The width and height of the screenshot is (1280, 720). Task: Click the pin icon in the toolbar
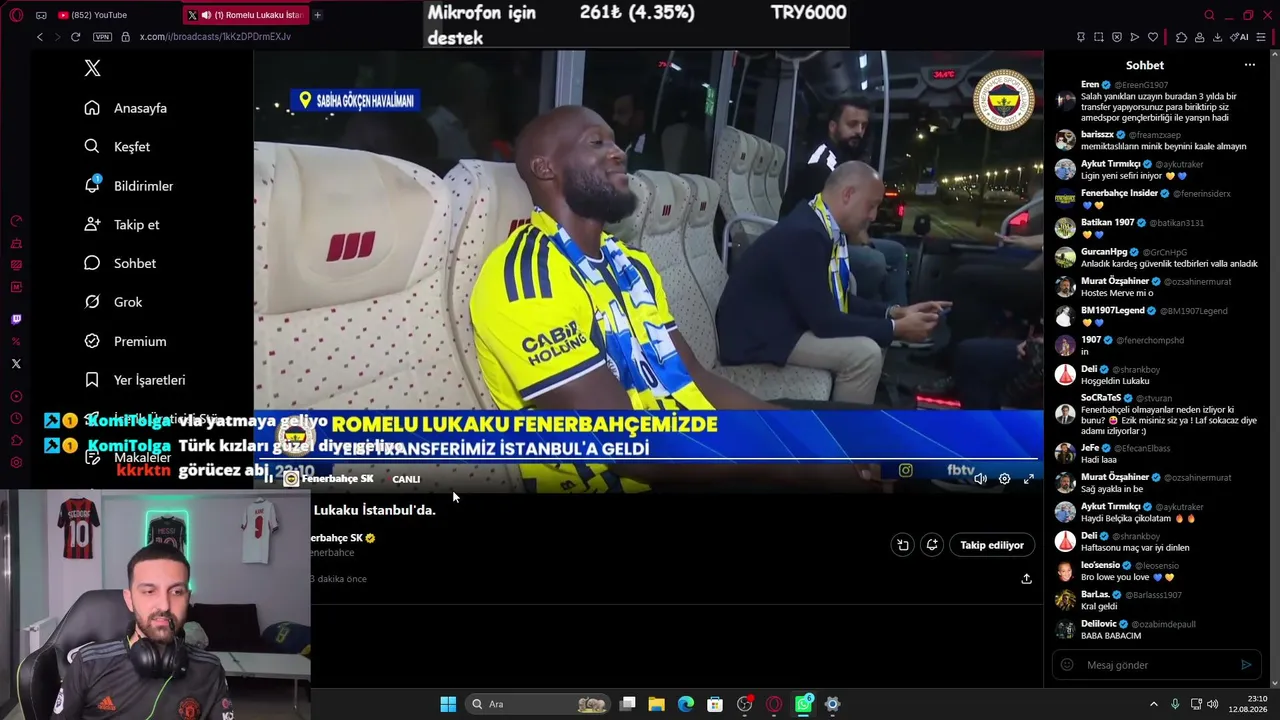click(x=1081, y=37)
